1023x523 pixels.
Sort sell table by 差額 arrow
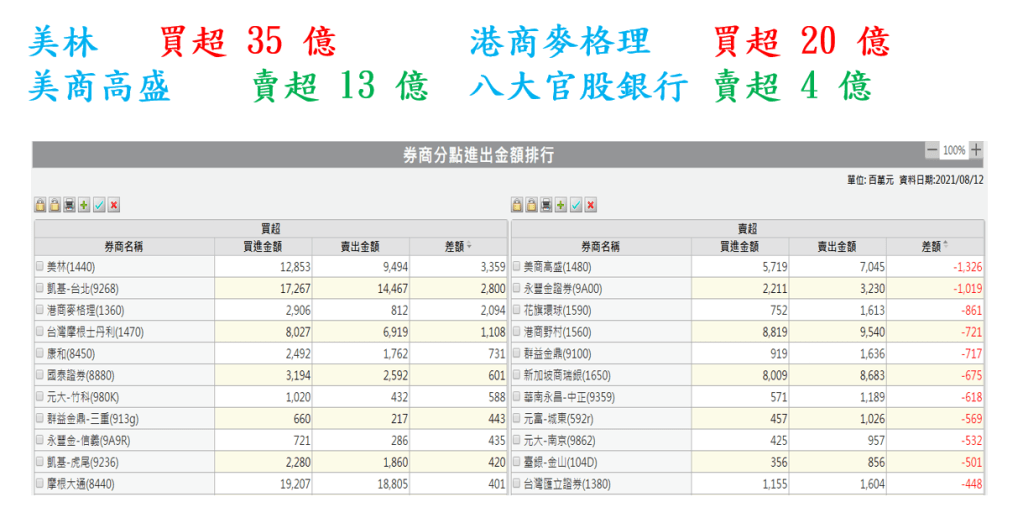tap(946, 246)
